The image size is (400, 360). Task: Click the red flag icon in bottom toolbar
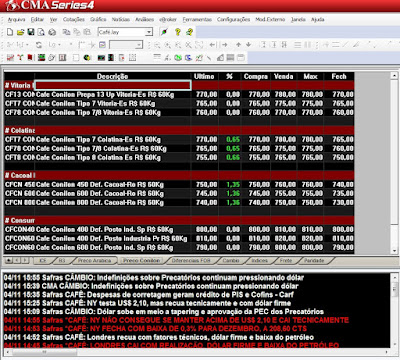pyautogui.click(x=30, y=58)
